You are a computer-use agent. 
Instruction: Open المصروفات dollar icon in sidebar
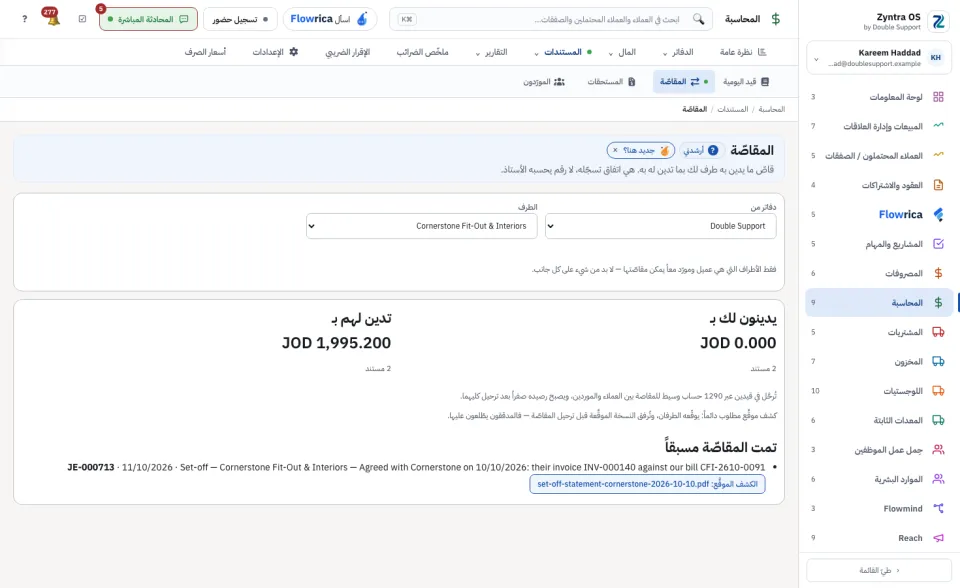coord(938,273)
